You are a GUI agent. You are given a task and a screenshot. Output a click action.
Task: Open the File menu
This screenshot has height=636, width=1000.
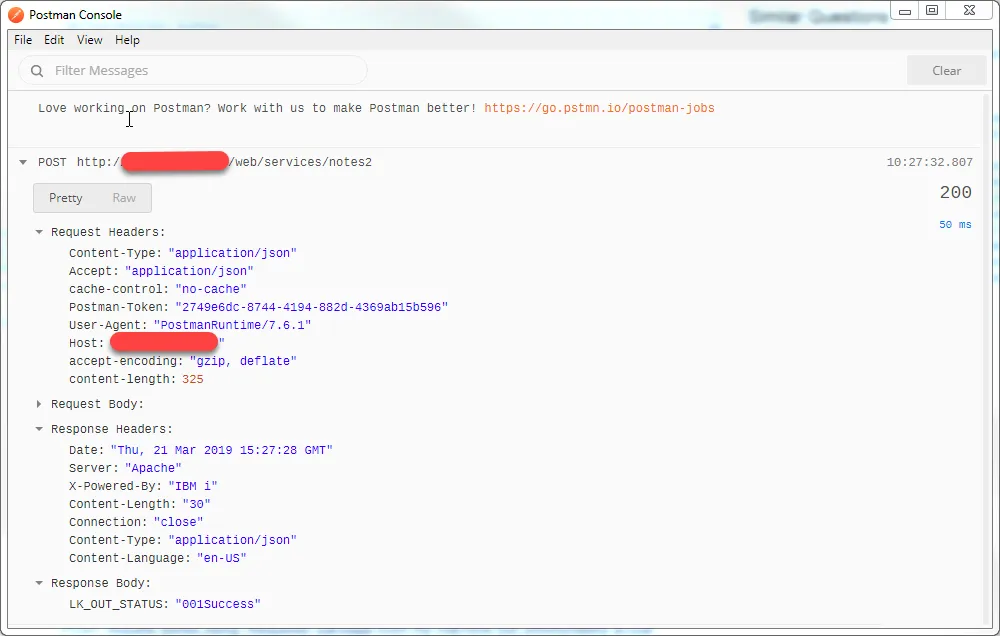tap(23, 40)
